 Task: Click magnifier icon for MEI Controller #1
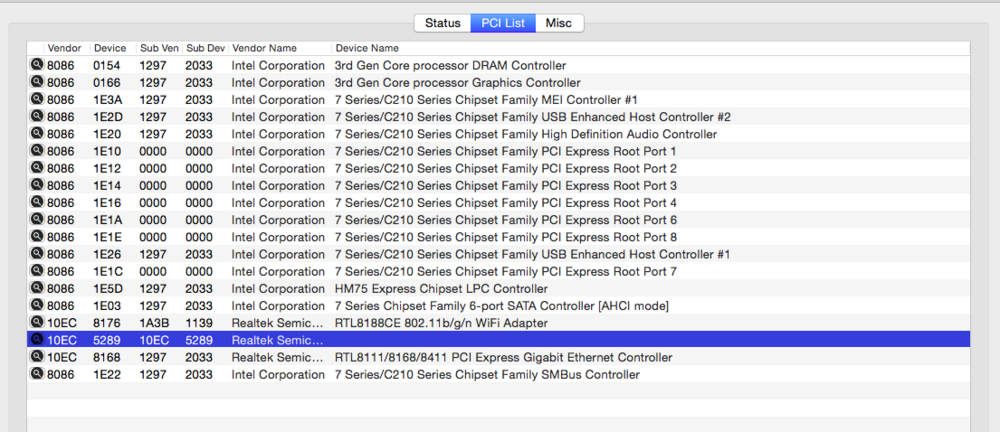(37, 99)
